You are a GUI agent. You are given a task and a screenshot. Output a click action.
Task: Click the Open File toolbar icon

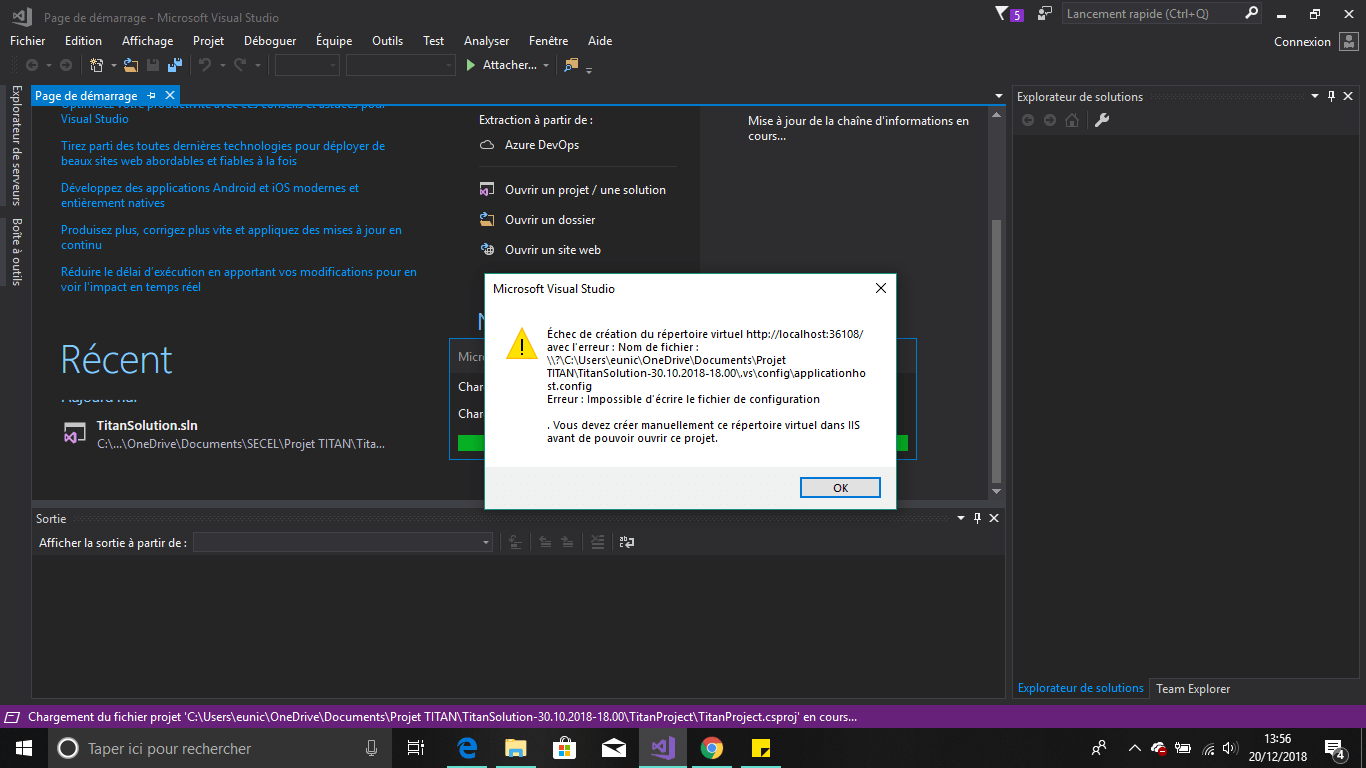click(131, 65)
